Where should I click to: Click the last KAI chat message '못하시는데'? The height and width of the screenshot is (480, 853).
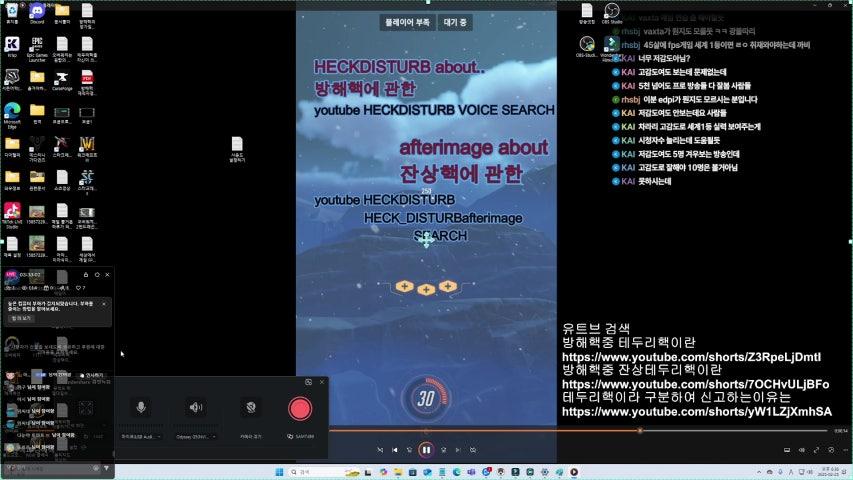(x=654, y=181)
